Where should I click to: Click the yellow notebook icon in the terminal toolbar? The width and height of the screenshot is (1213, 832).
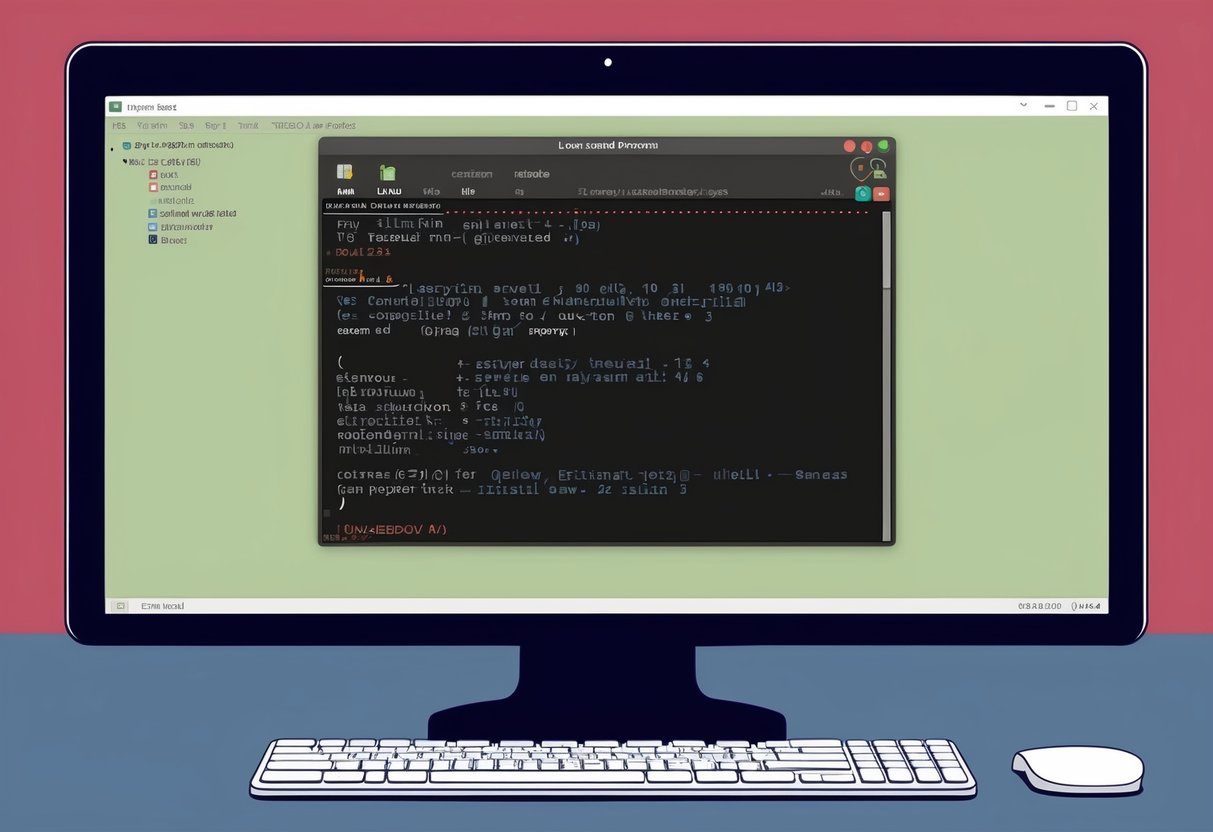tap(345, 172)
